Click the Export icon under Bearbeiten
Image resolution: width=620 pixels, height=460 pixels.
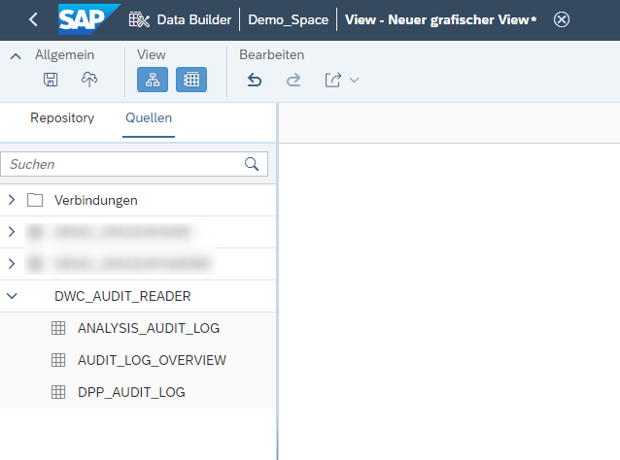point(333,80)
